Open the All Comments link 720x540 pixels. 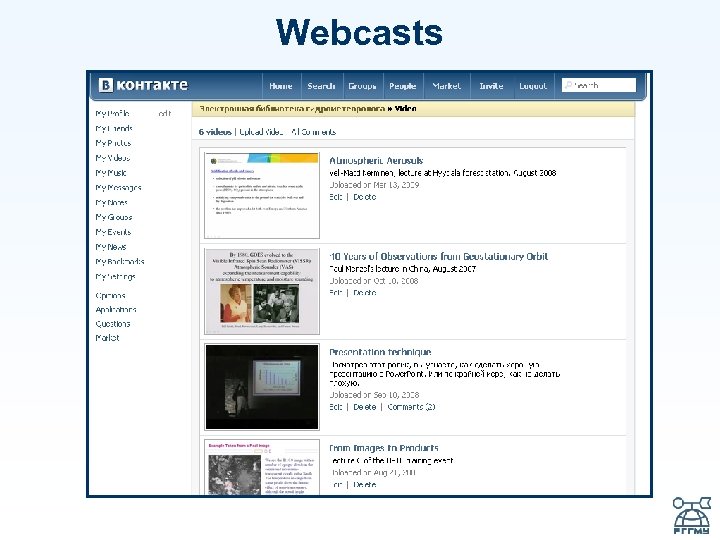314,132
